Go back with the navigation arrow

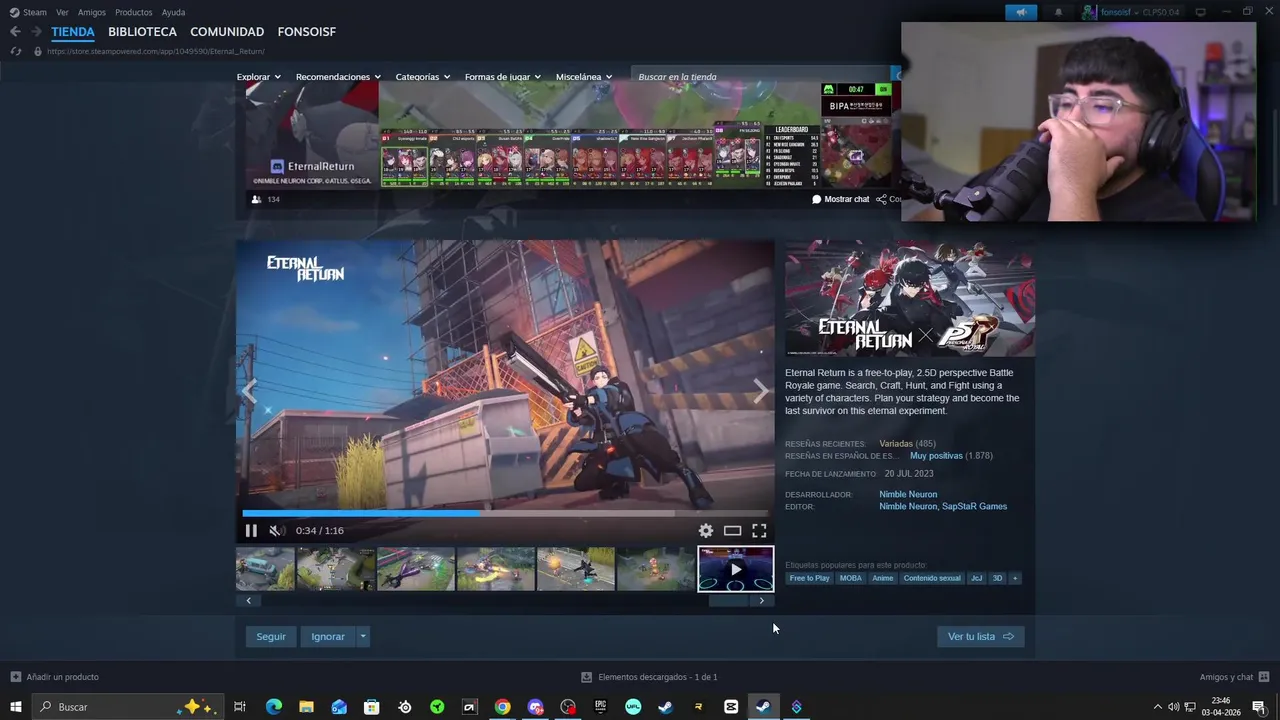(x=15, y=32)
